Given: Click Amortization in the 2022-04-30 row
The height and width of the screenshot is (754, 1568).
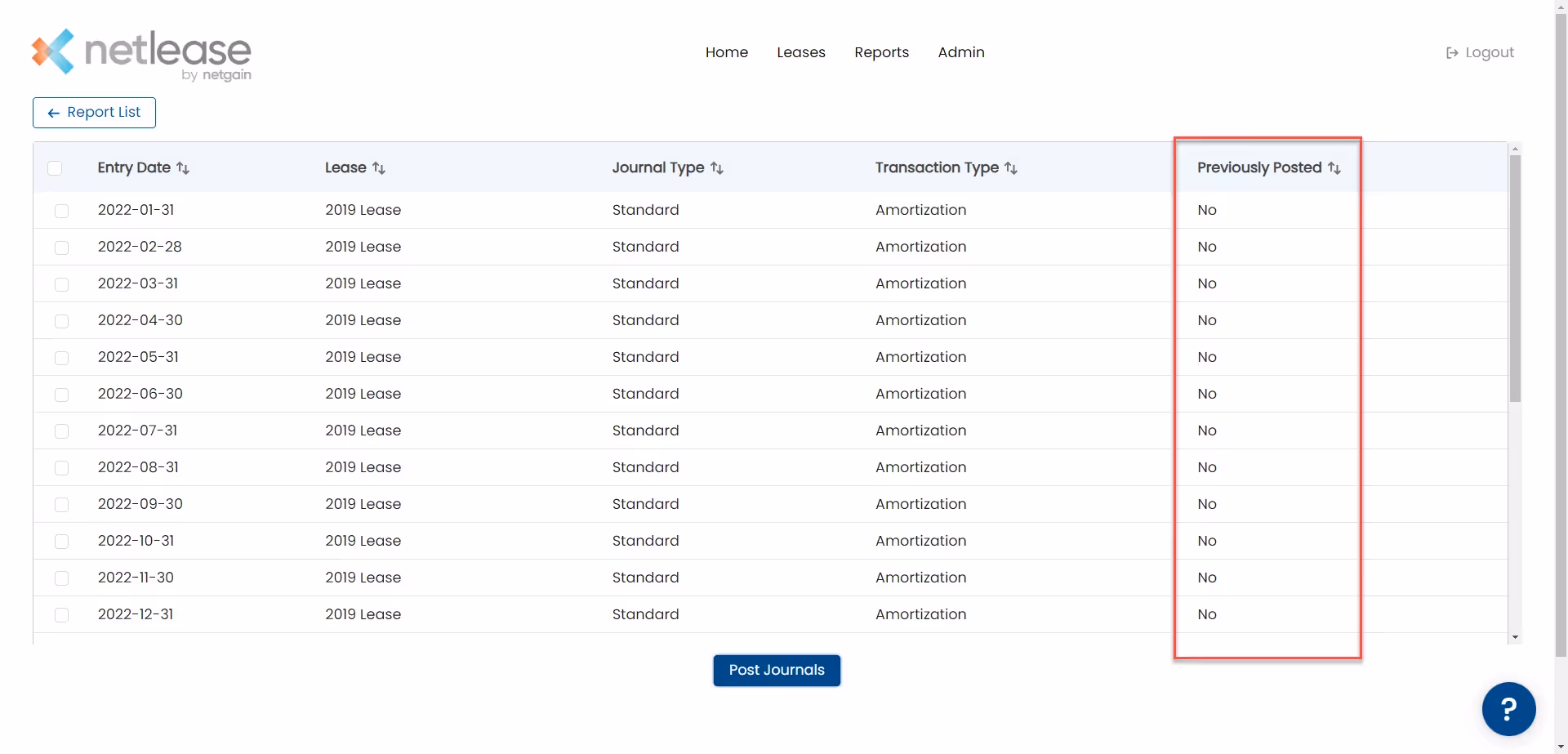Looking at the screenshot, I should pyautogui.click(x=920, y=320).
